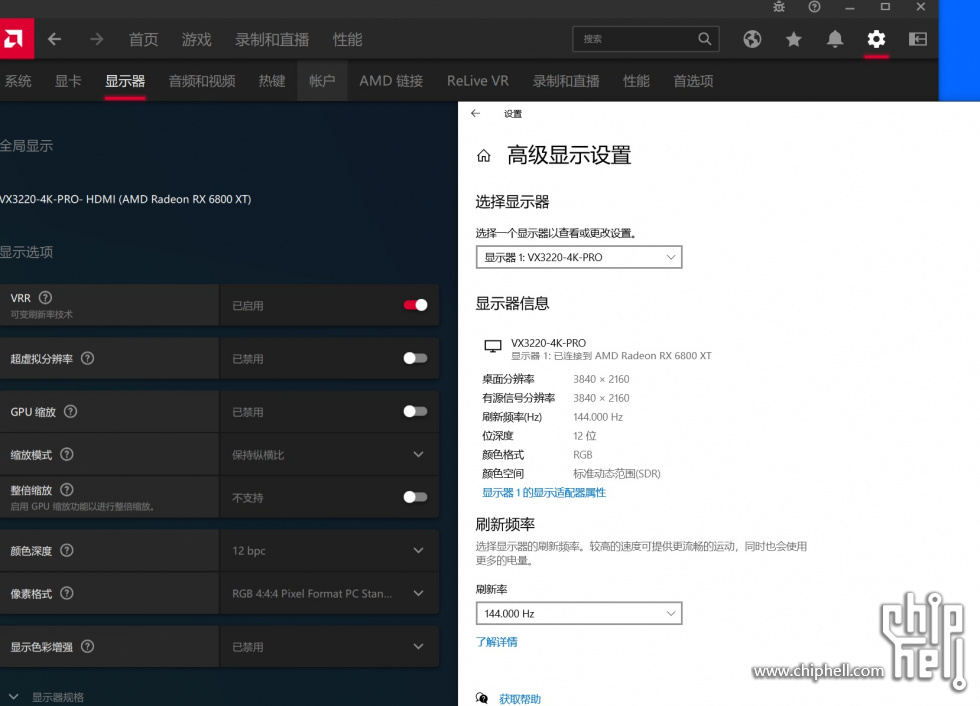Open the 获取帮助 link

[x=519, y=699]
